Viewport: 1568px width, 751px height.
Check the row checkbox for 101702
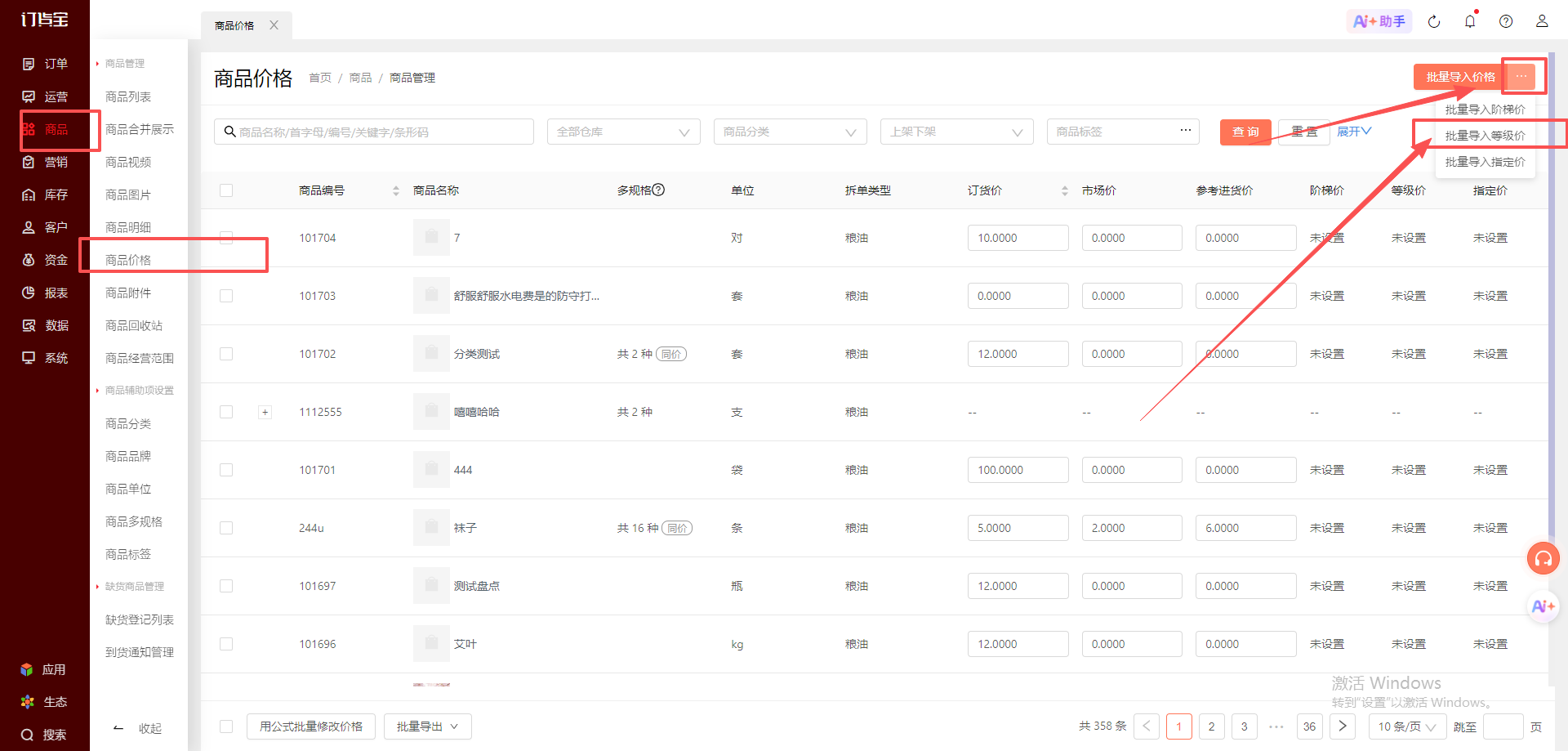[x=226, y=354]
